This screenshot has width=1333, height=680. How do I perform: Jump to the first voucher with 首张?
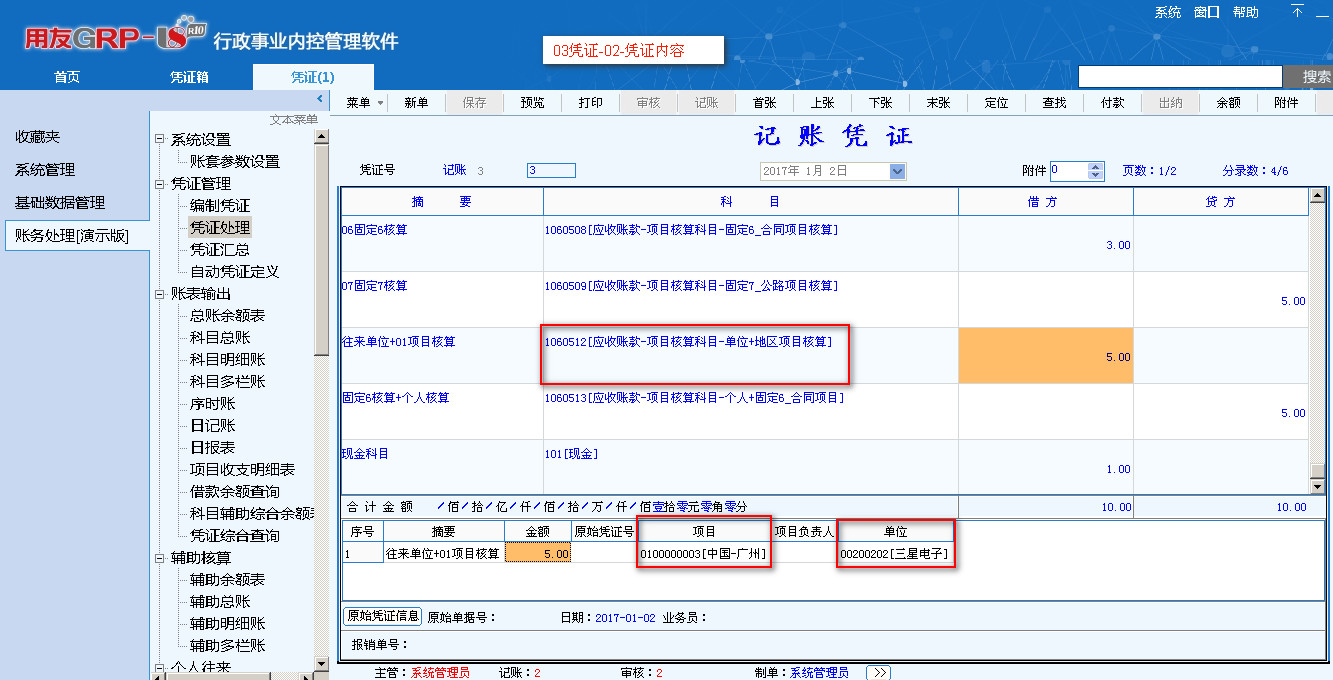click(764, 103)
